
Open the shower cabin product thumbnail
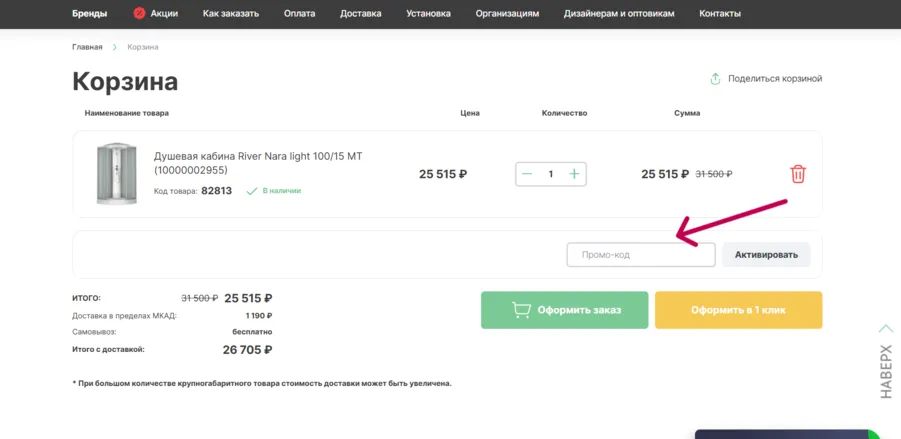click(117, 174)
